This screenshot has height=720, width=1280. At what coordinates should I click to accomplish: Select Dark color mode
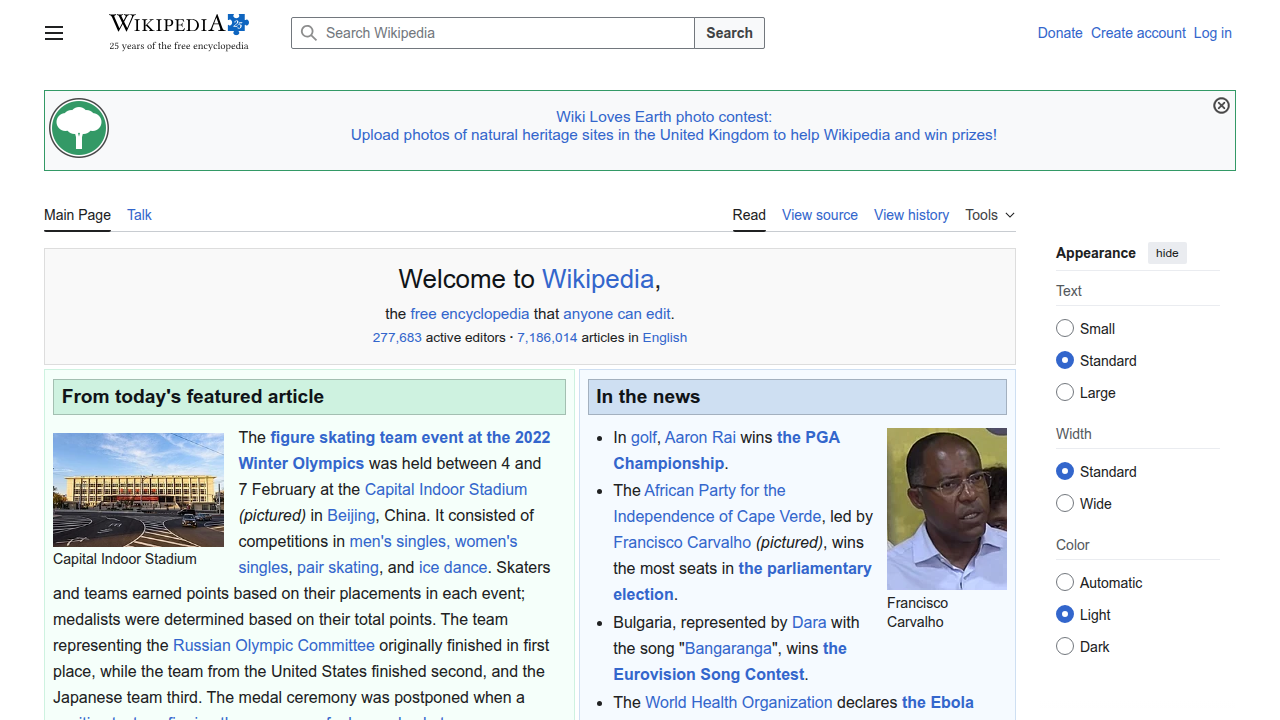[1065, 646]
